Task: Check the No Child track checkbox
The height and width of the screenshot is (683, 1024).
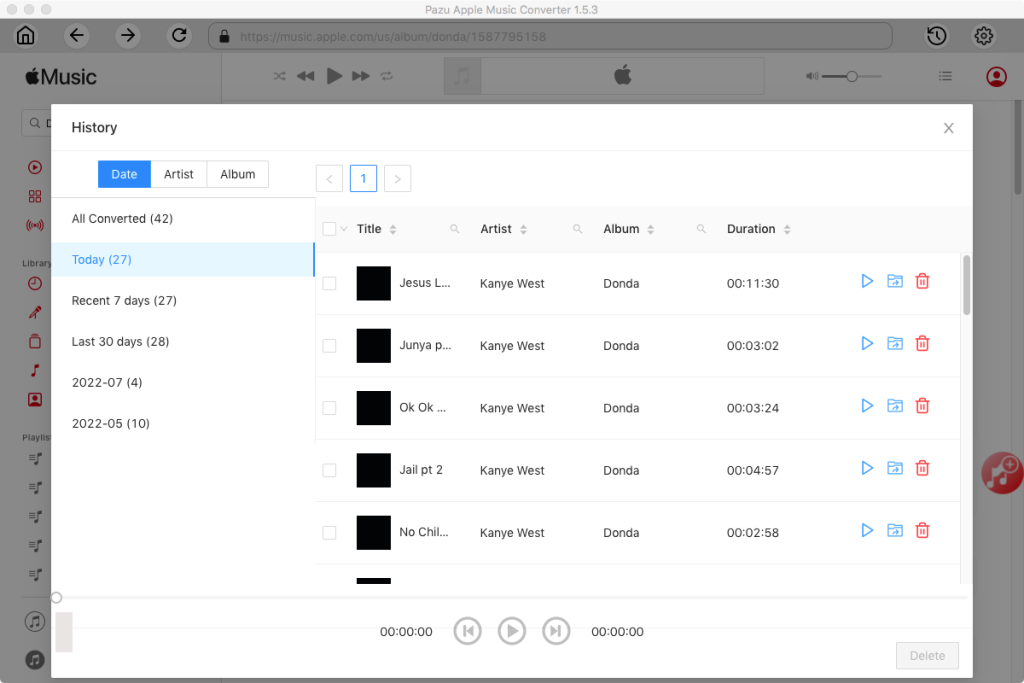Action: pyautogui.click(x=329, y=532)
